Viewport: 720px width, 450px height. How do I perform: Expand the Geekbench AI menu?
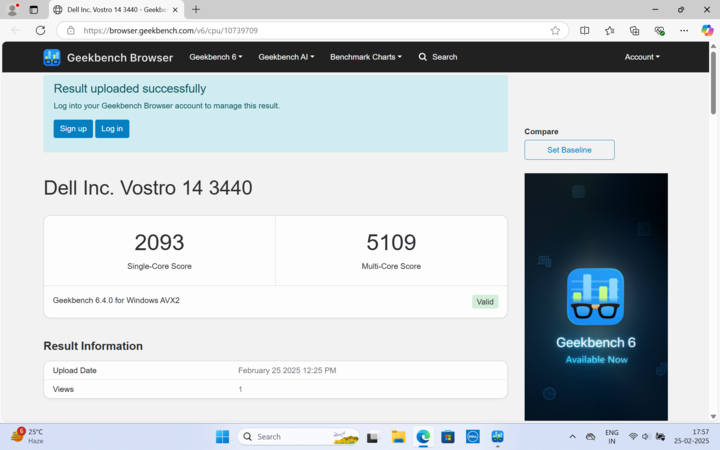pyautogui.click(x=286, y=57)
